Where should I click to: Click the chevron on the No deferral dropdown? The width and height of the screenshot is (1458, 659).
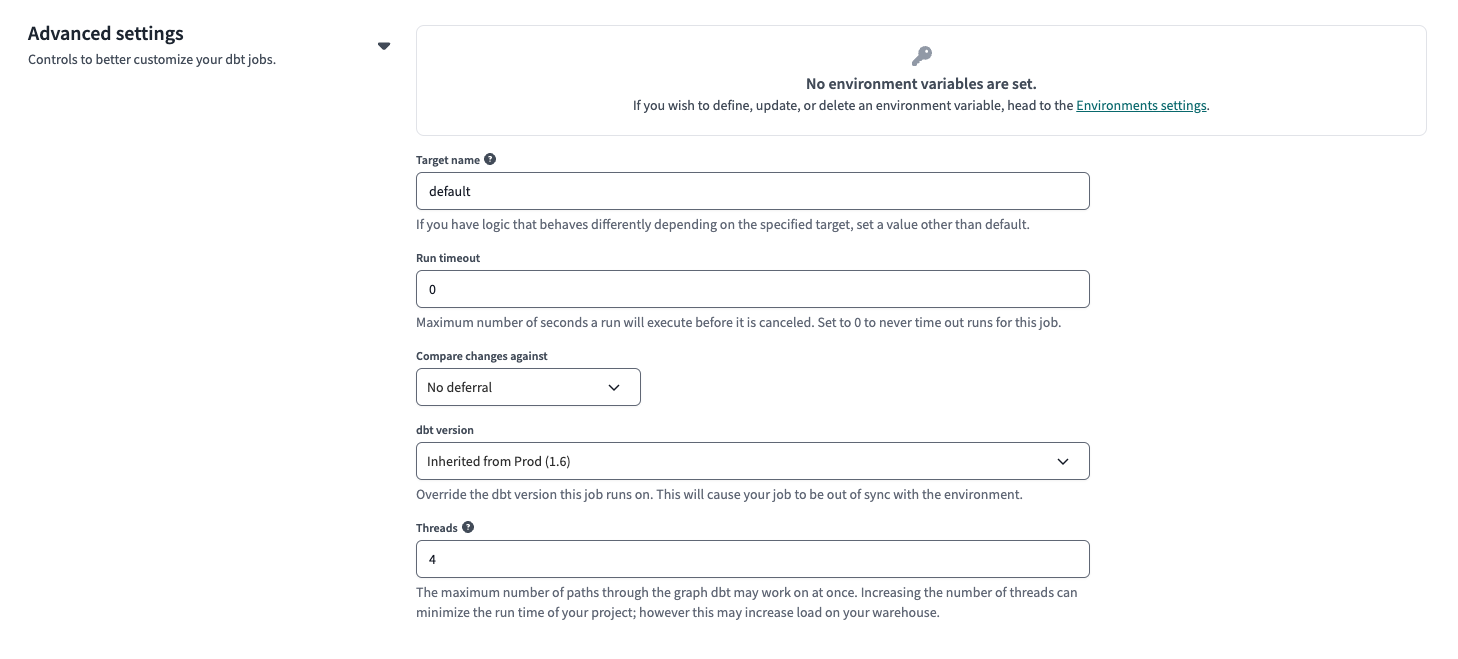[614, 387]
